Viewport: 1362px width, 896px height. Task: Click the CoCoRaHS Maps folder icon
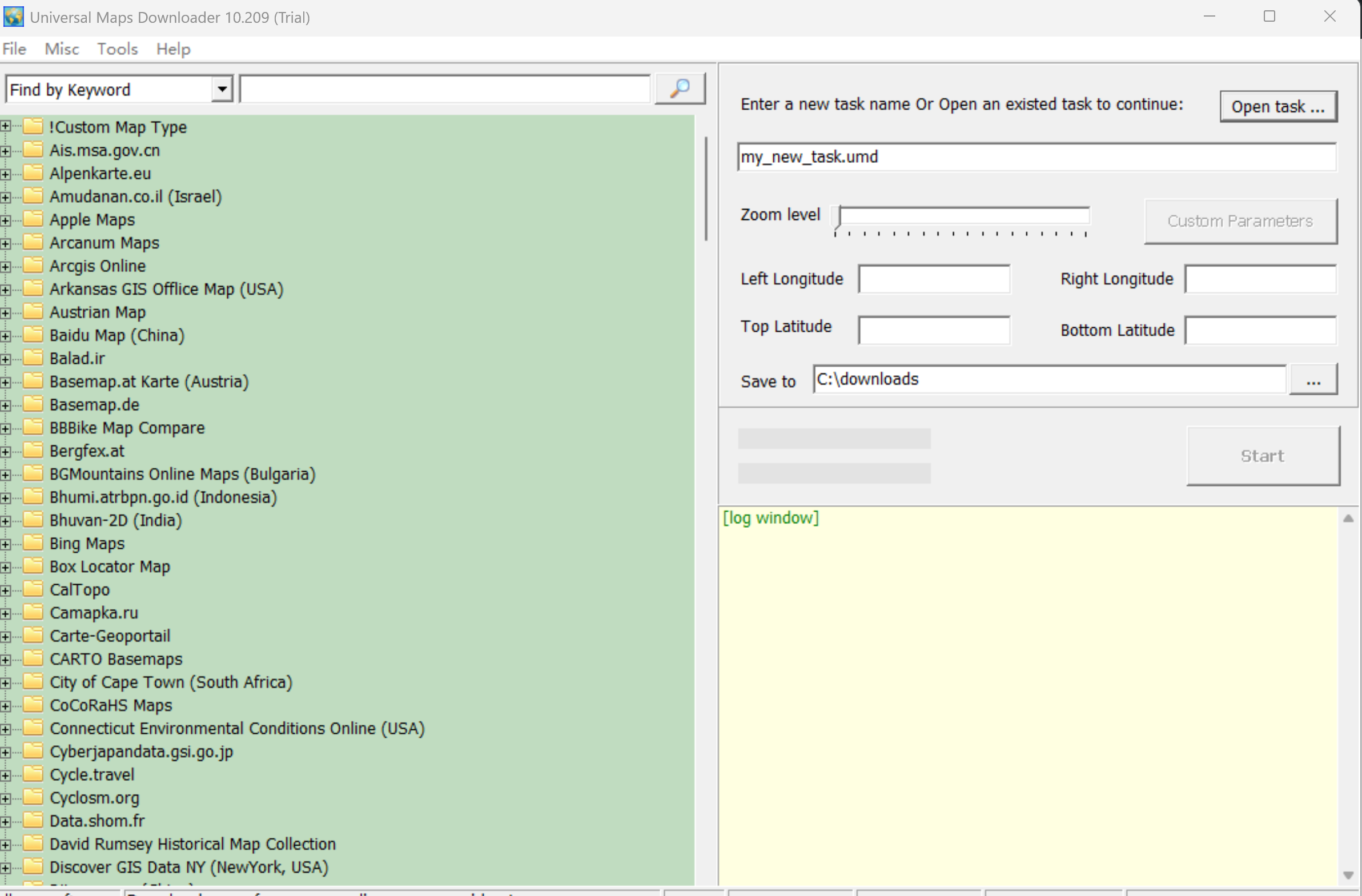33,705
